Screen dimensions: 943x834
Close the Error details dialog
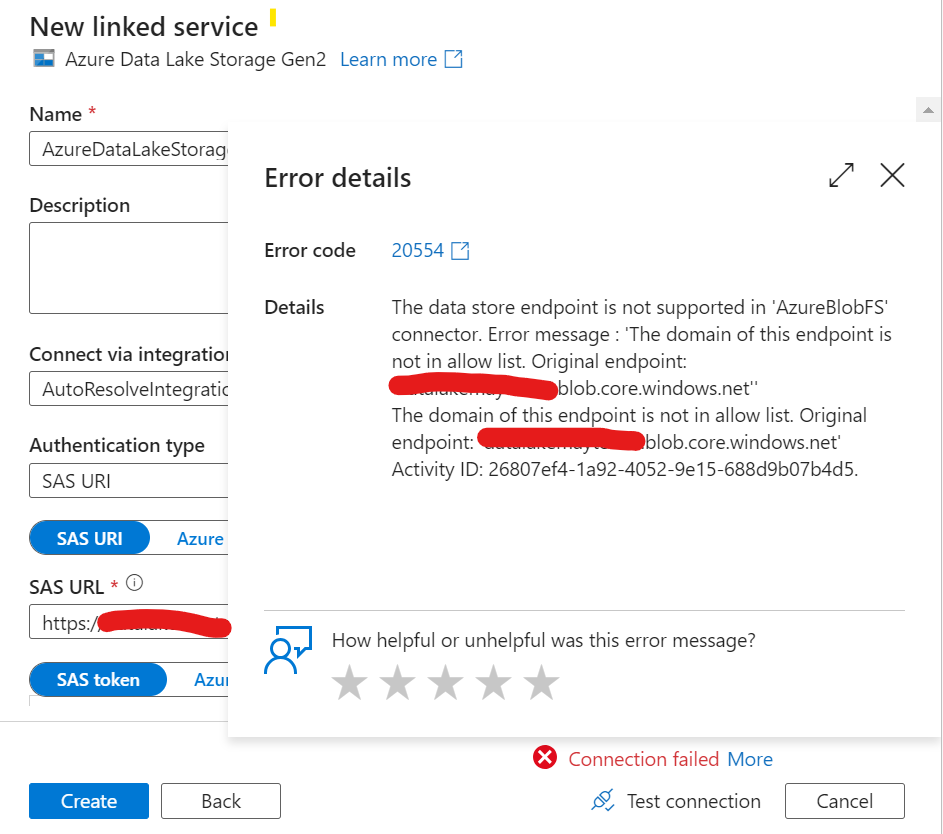click(x=892, y=175)
